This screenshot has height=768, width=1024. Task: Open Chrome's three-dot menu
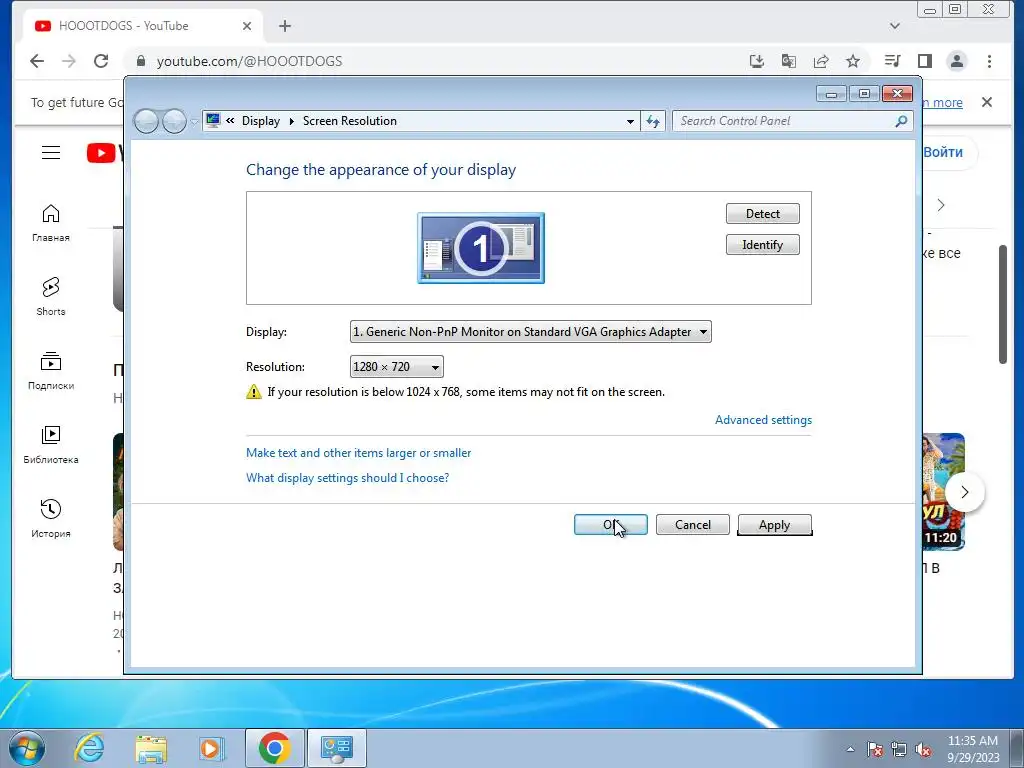click(x=989, y=61)
